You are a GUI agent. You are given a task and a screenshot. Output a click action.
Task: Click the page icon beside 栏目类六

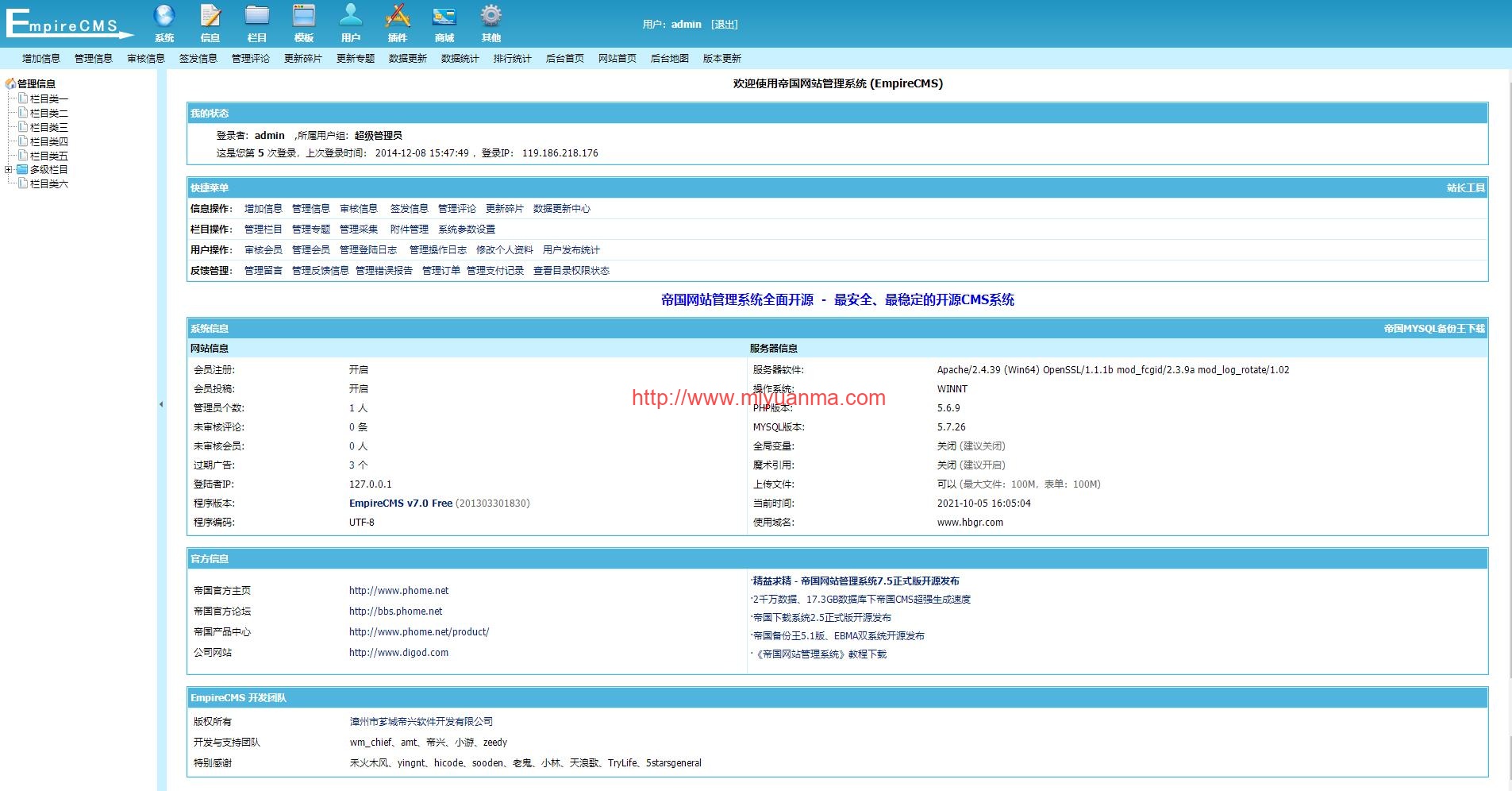point(23,183)
